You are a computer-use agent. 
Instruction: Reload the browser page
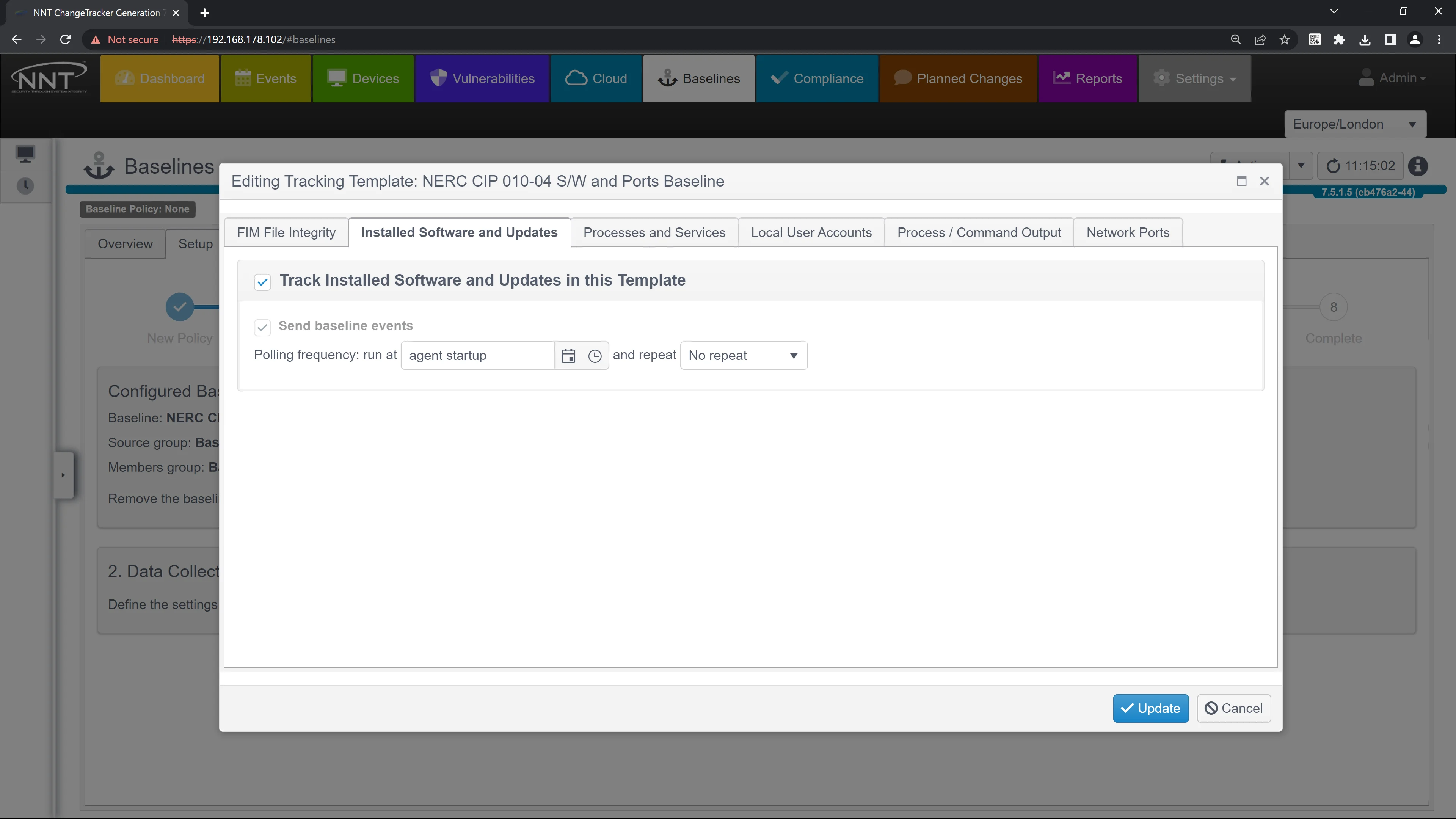[66, 39]
